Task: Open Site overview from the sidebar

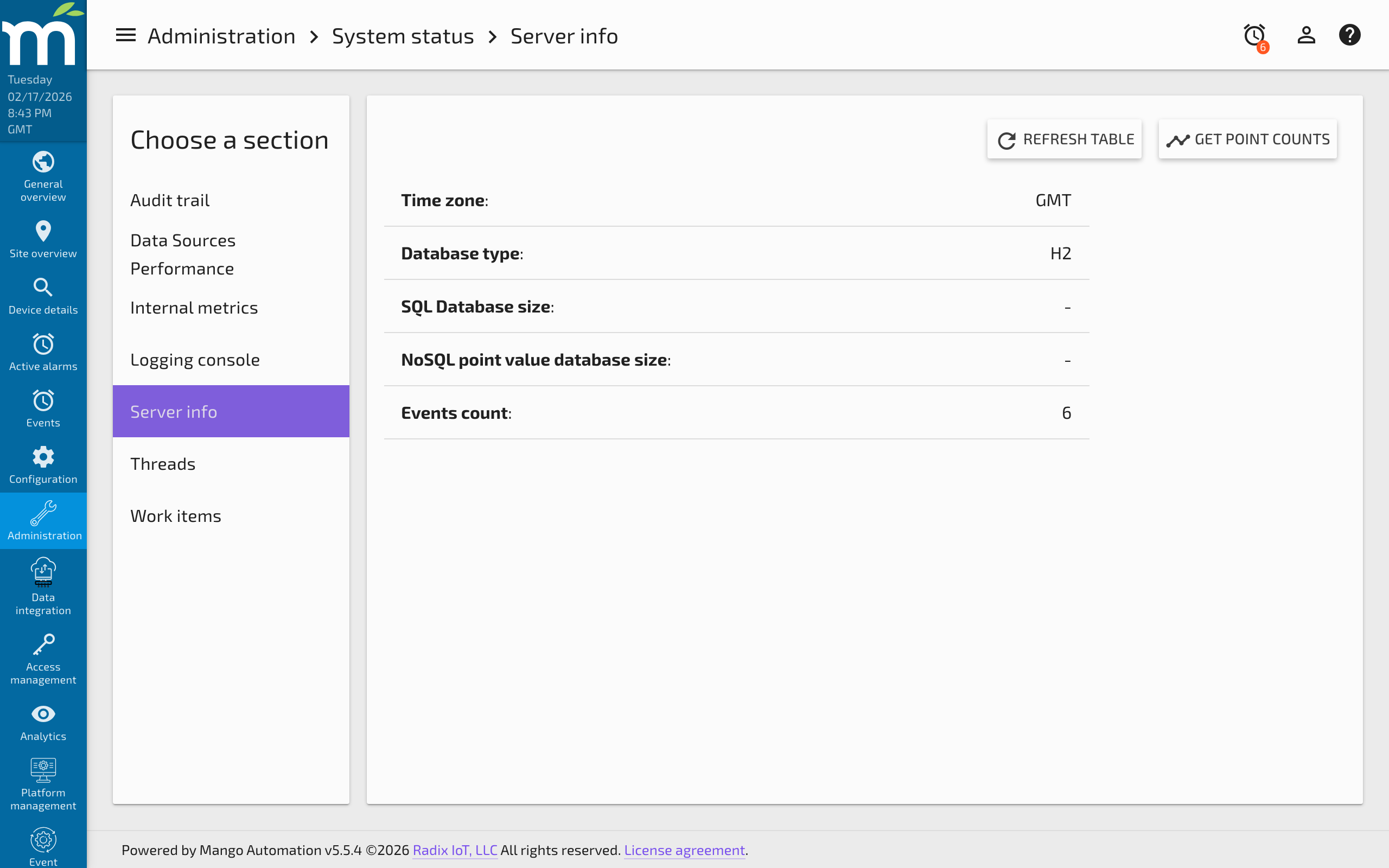Action: tap(43, 237)
